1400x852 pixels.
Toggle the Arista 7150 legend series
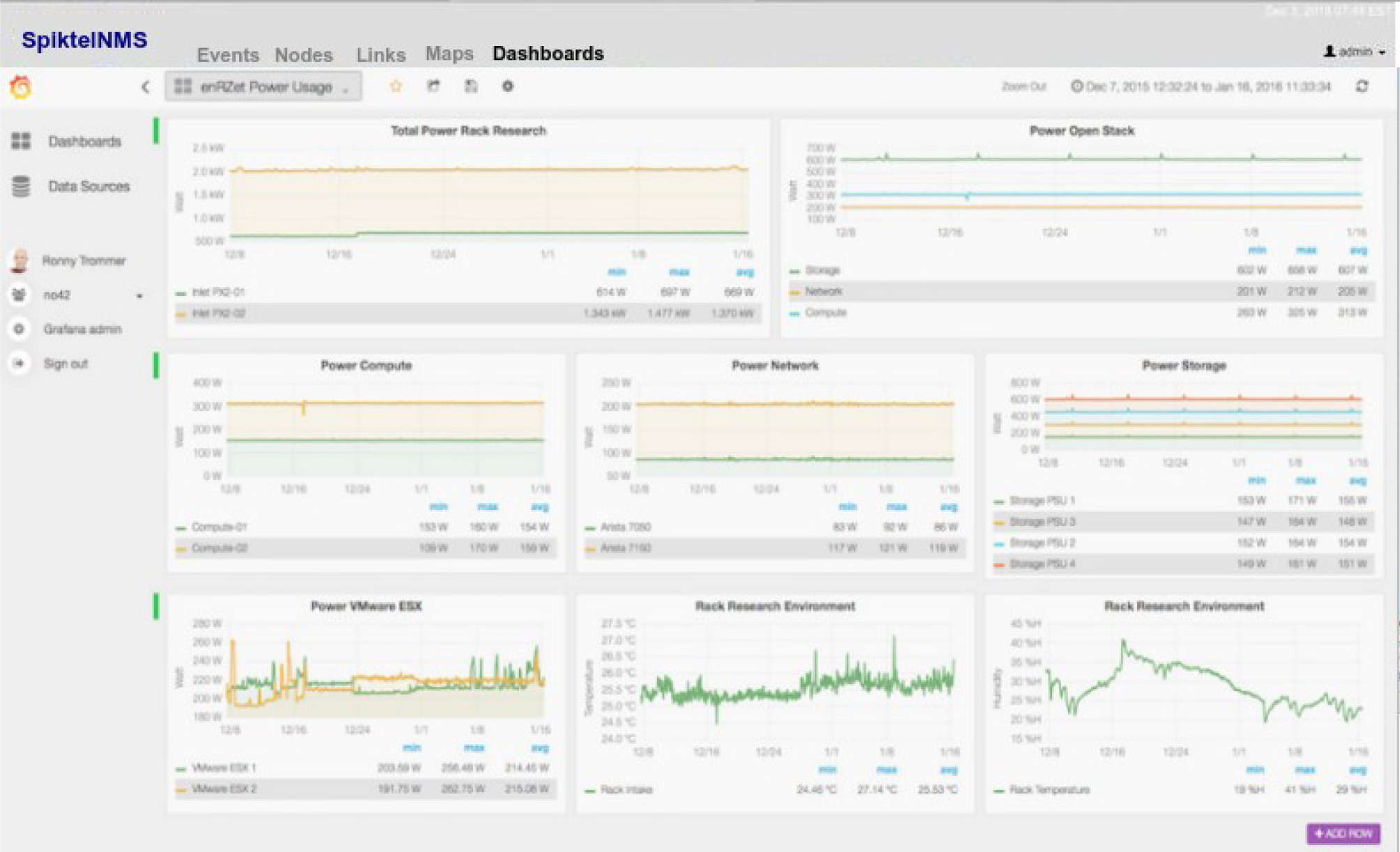click(626, 548)
